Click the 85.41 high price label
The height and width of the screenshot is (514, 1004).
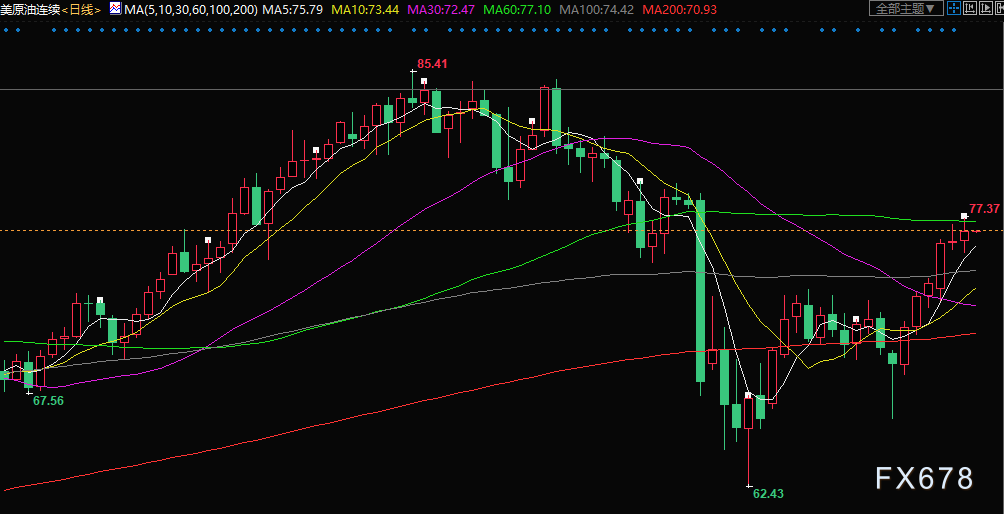tap(432, 63)
